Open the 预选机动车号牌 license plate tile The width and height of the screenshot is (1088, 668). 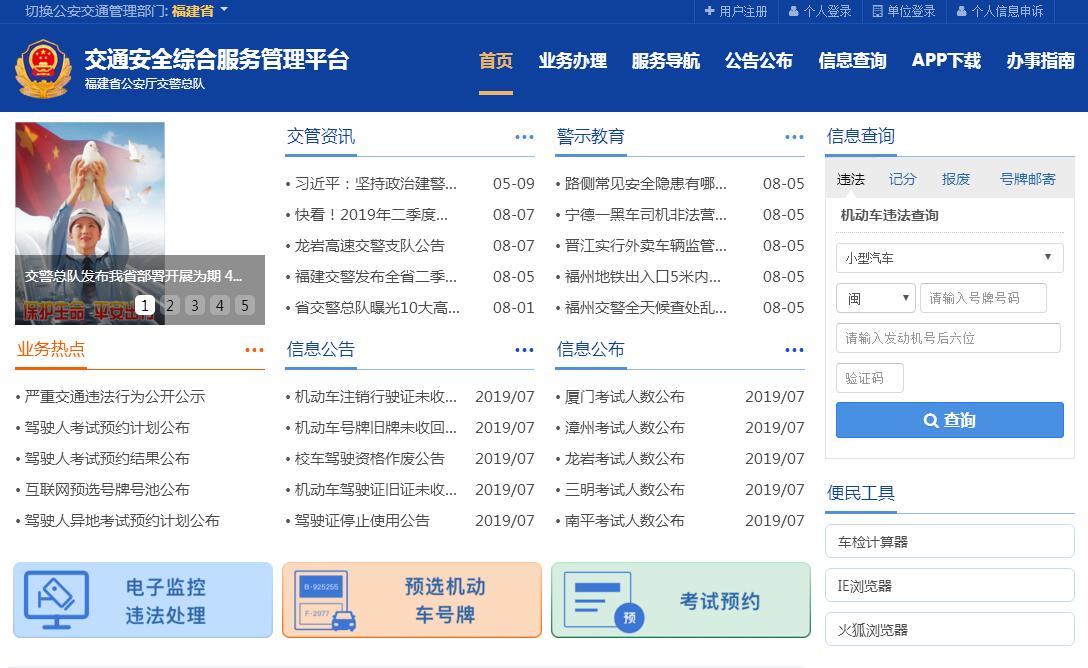click(412, 600)
